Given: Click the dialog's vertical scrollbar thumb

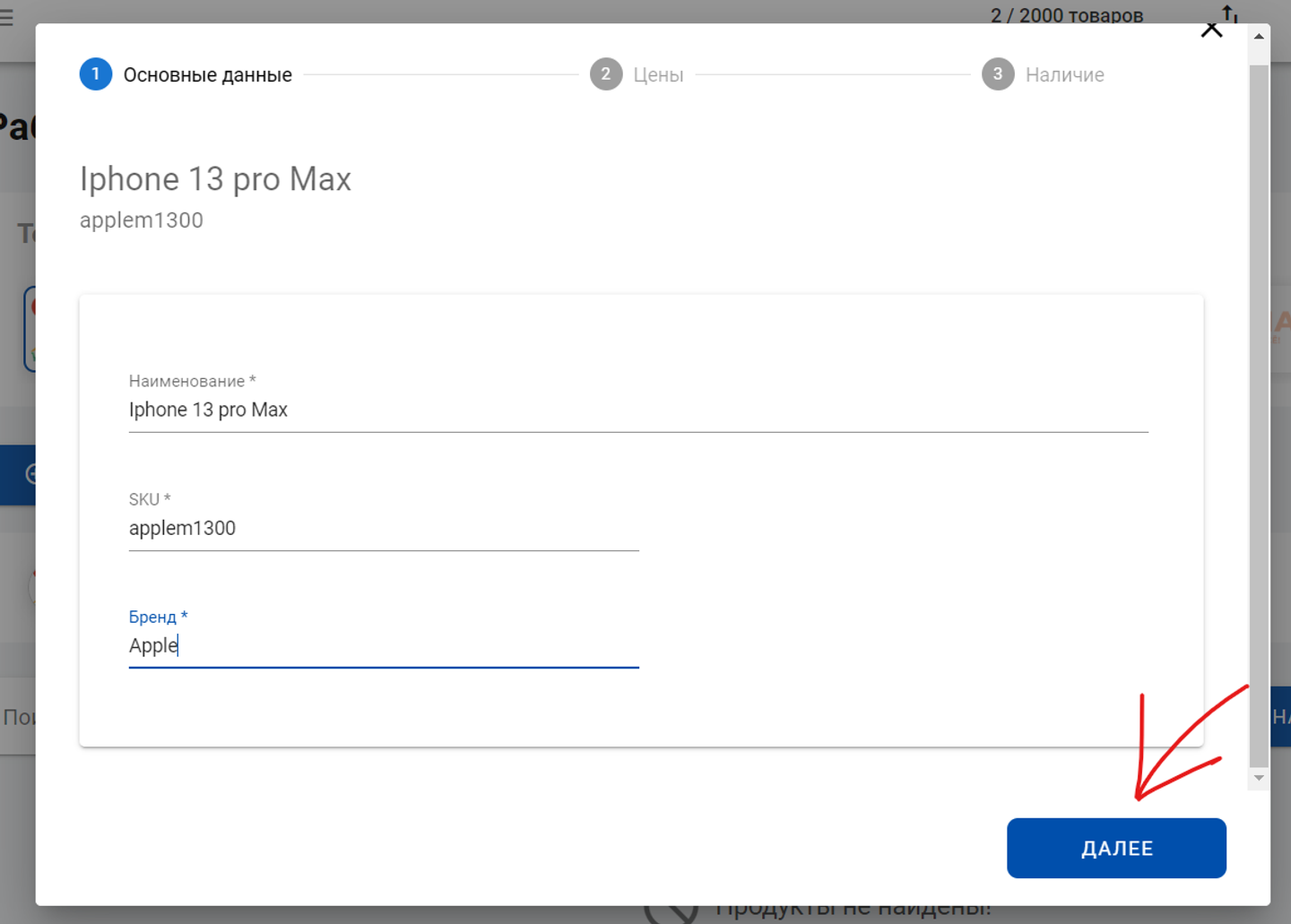Looking at the screenshot, I should [x=1259, y=412].
